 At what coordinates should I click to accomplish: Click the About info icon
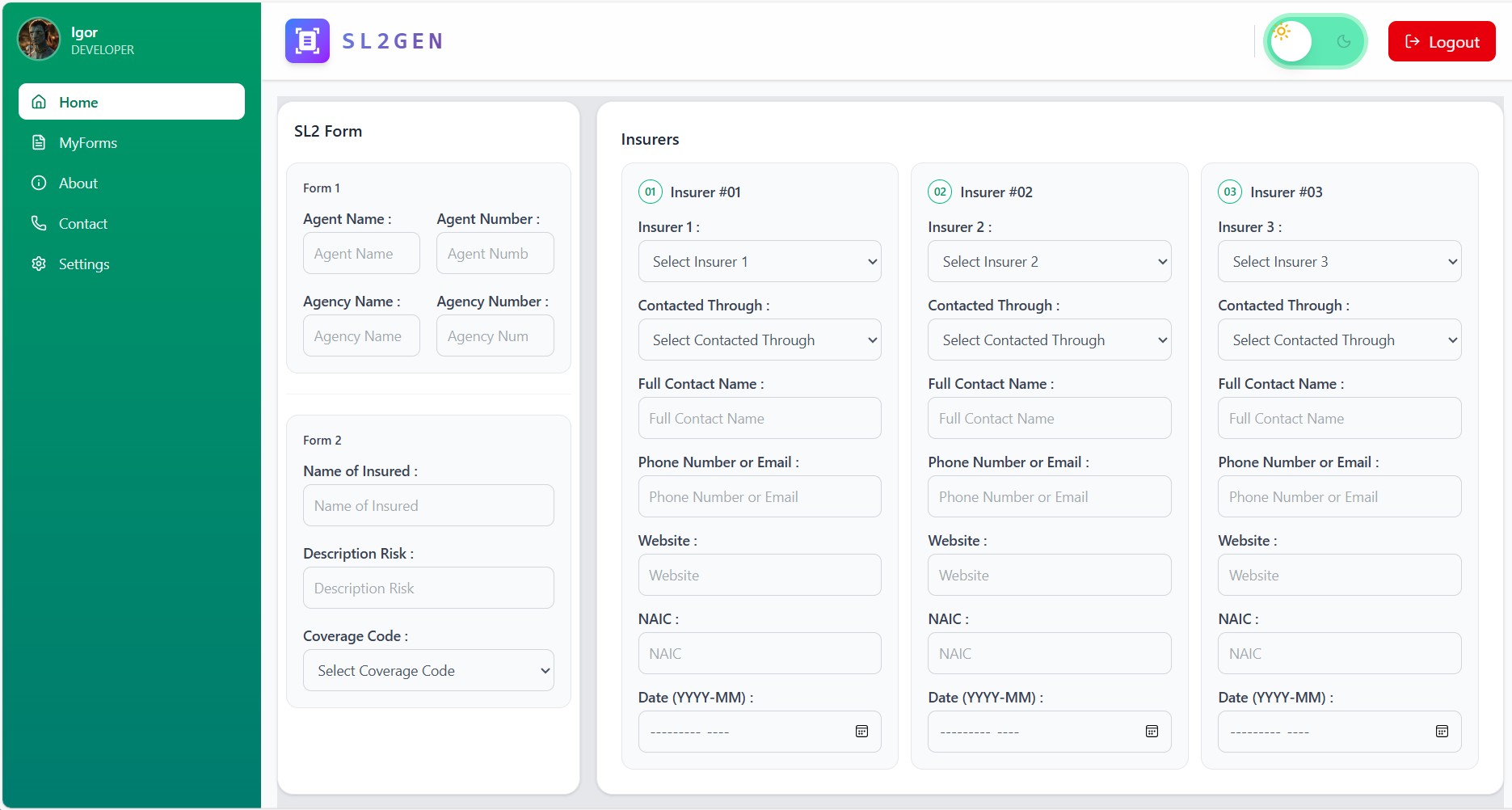[x=39, y=183]
